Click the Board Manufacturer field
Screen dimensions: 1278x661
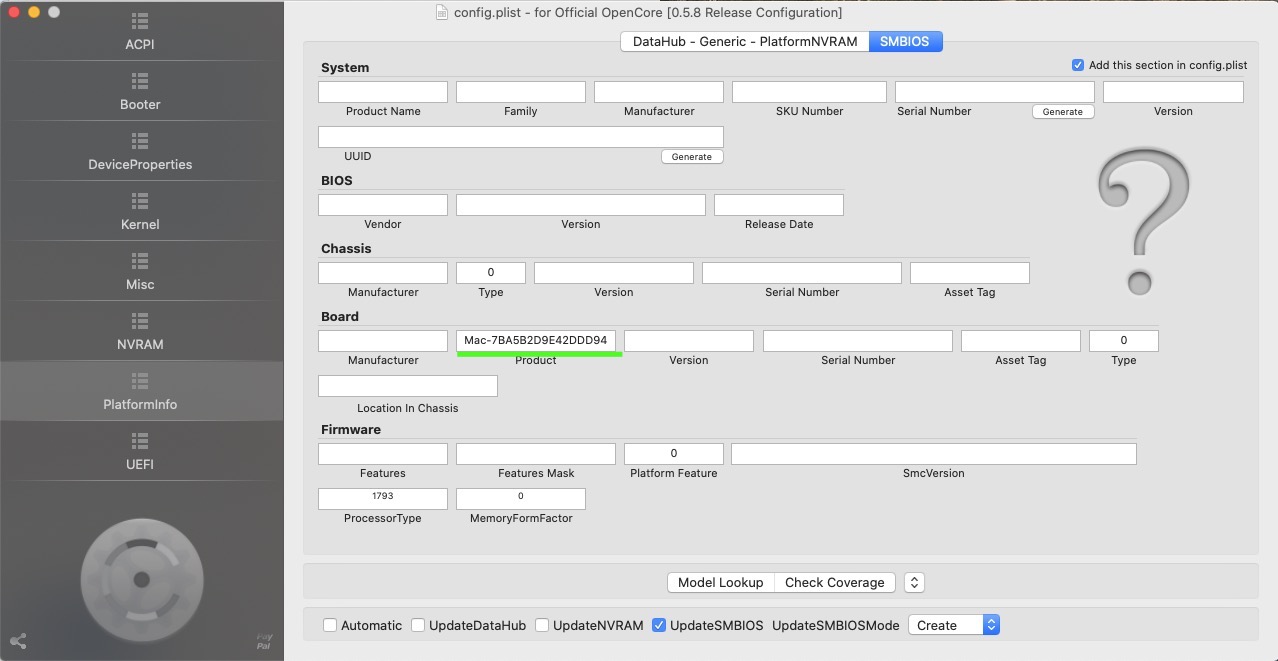[x=383, y=341]
